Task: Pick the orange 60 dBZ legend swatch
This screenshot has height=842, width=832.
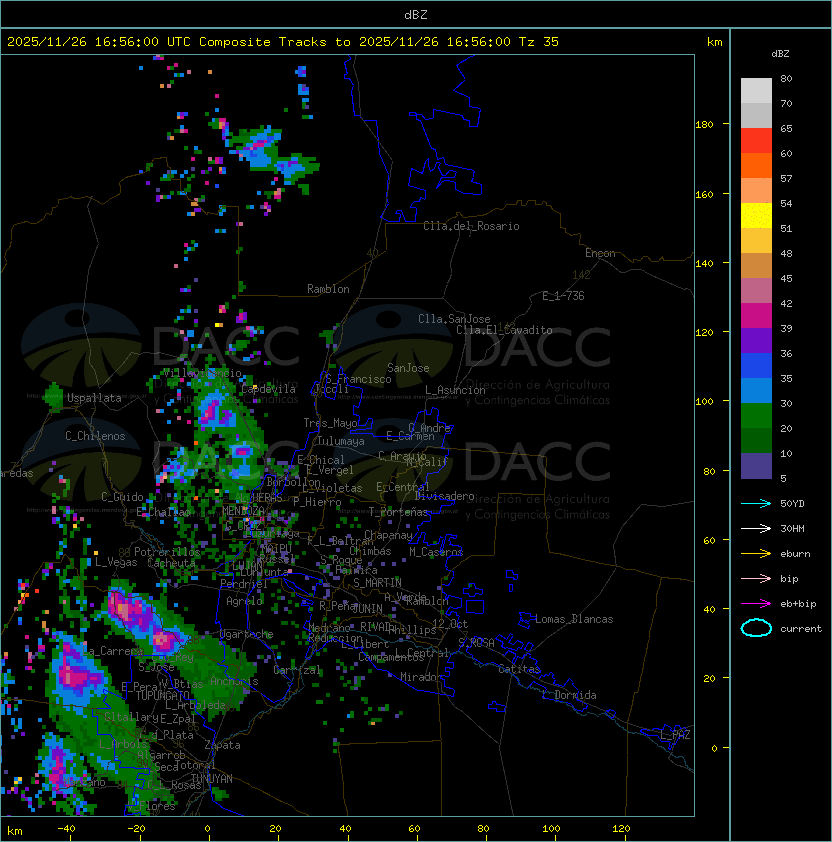Action: click(x=756, y=165)
